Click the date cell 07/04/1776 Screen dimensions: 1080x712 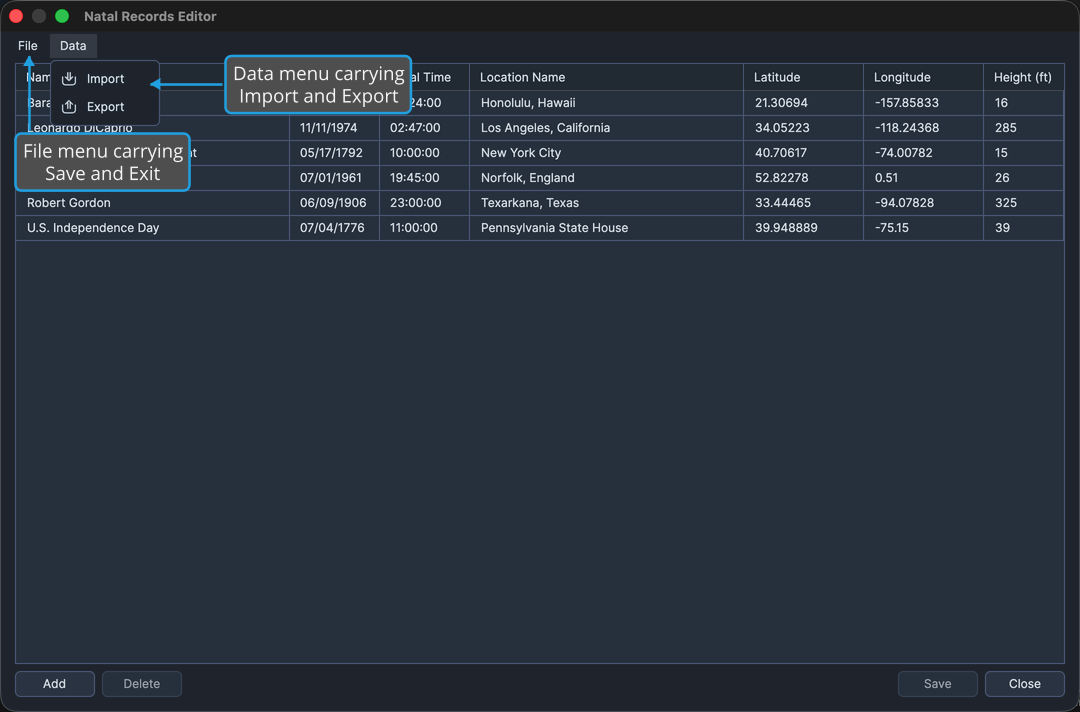334,228
